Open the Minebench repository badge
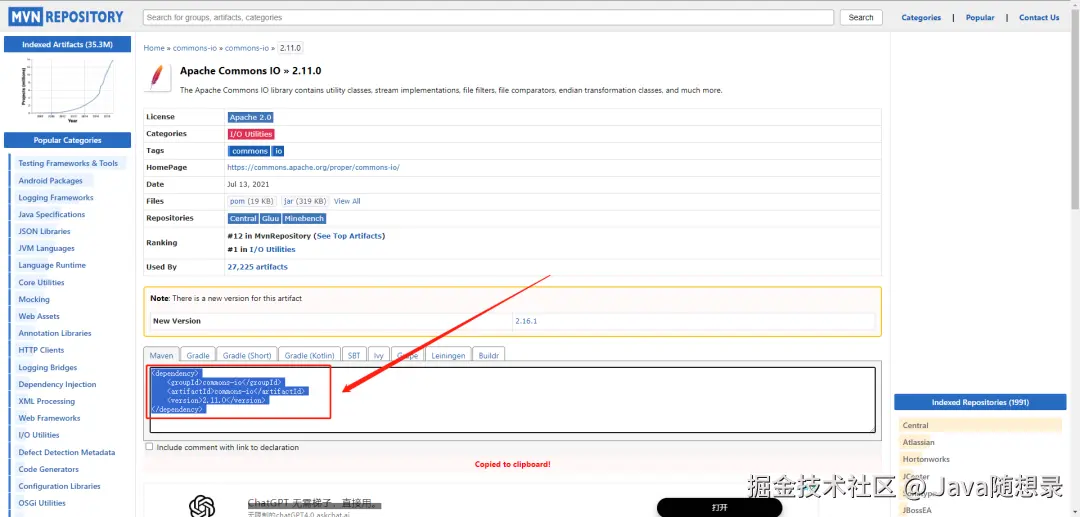Screen dimensions: 1080x517 tap(304, 218)
